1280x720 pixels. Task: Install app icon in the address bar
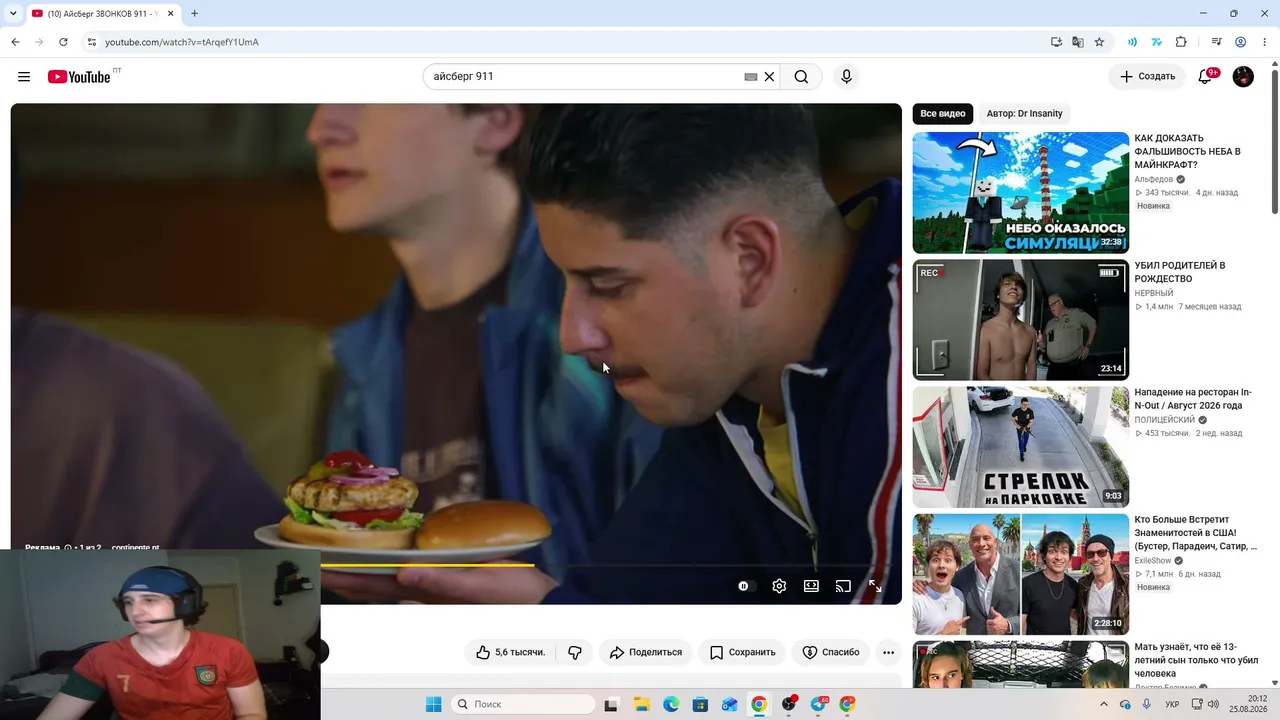1056,42
